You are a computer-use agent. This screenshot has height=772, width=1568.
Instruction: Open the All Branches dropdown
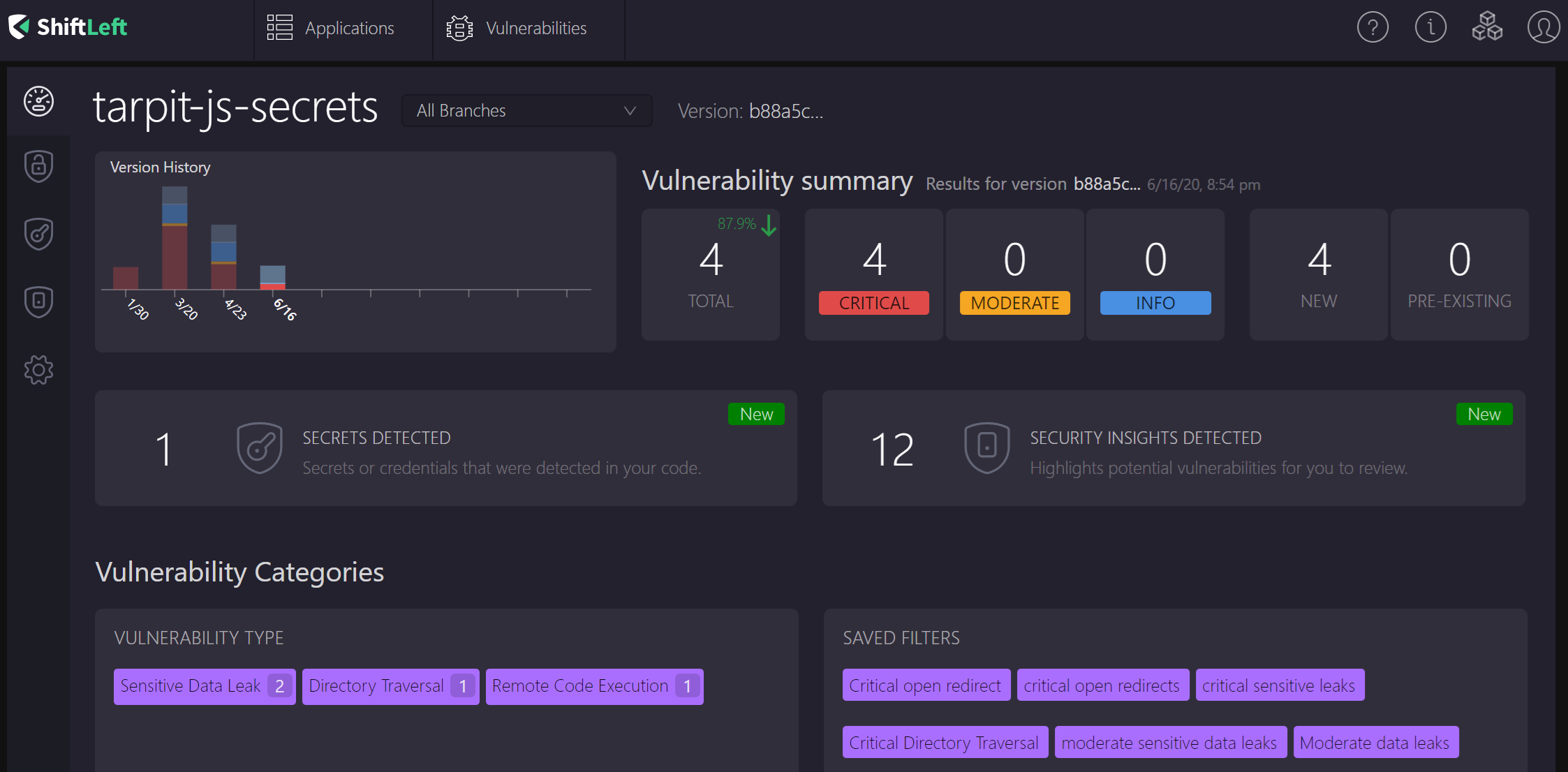(527, 111)
